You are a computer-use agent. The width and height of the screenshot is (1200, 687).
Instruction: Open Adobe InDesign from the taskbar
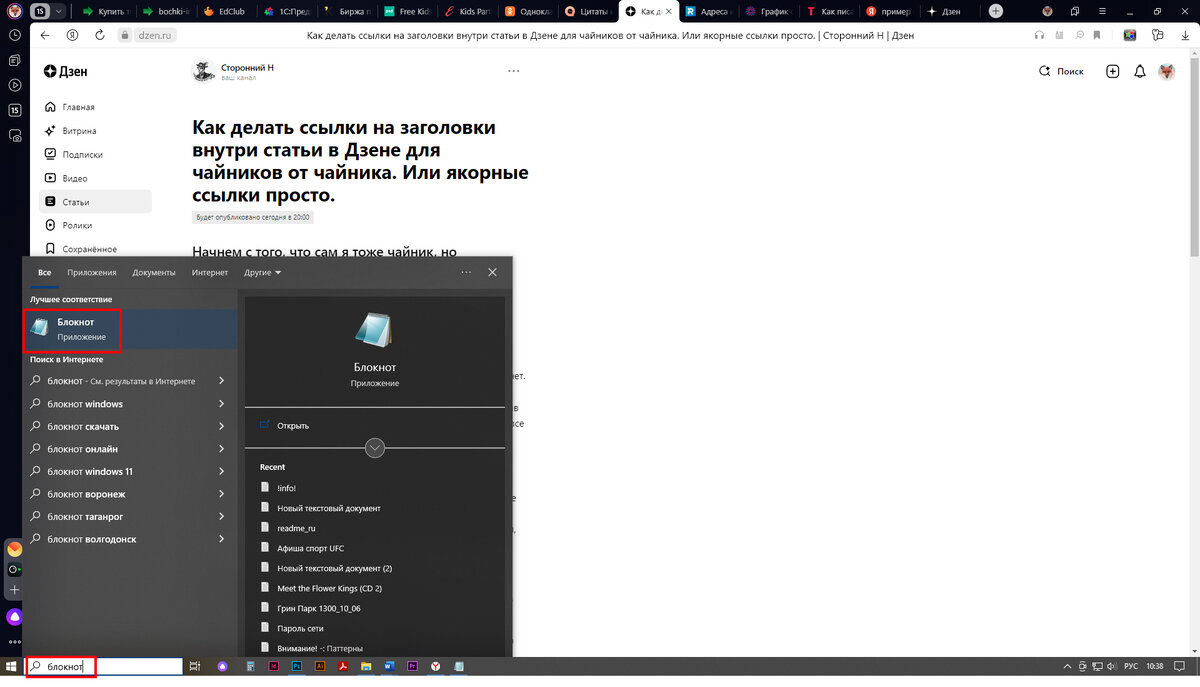[274, 666]
